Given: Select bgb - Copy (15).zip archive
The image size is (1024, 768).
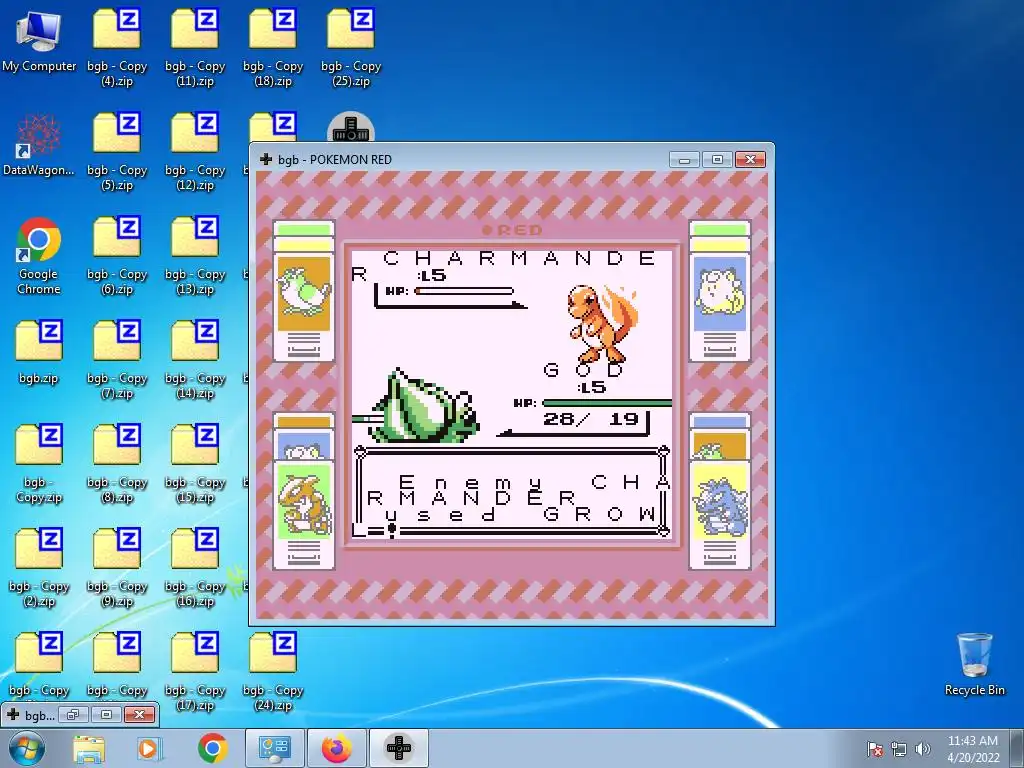Looking at the screenshot, I should coord(195,464).
